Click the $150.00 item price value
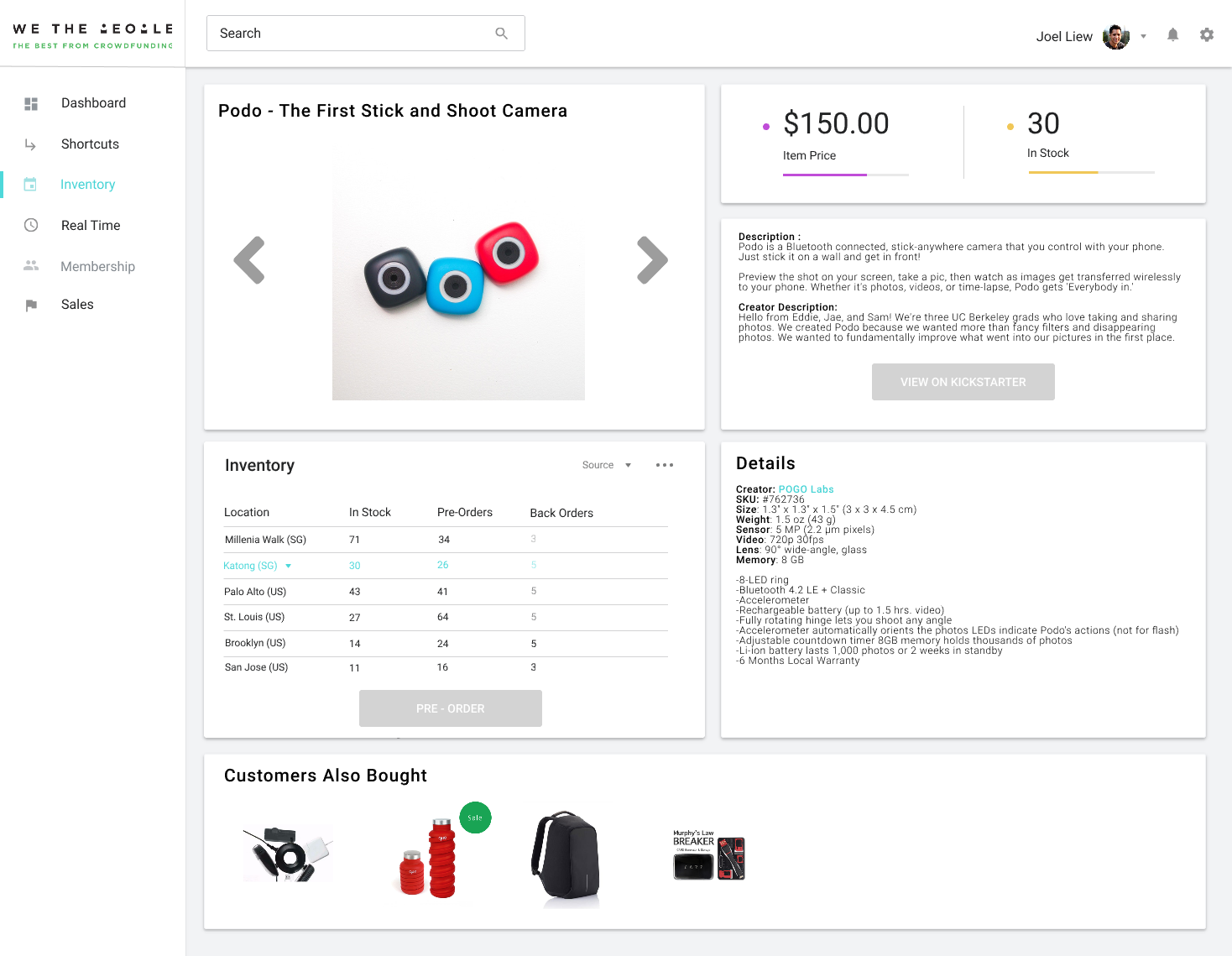This screenshot has height=956, width=1232. click(836, 124)
